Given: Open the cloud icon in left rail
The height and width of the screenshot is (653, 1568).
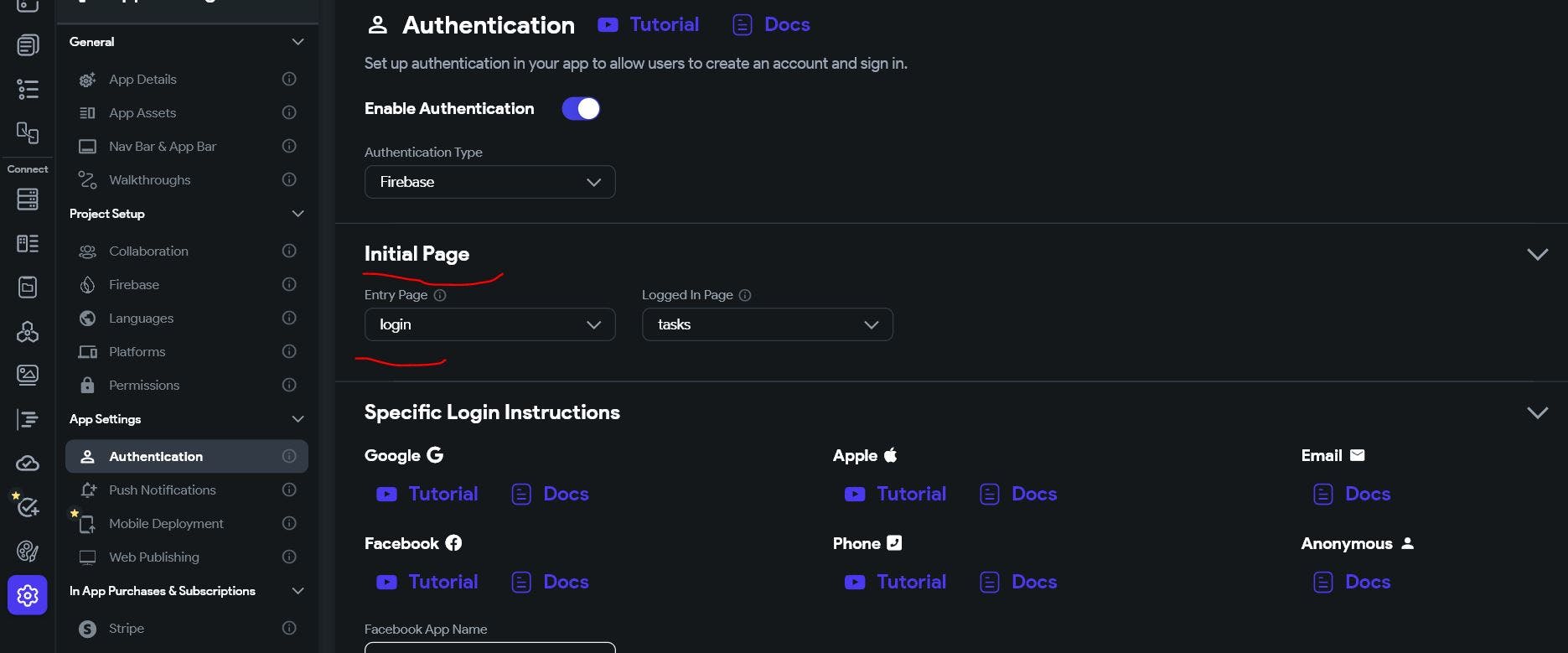Looking at the screenshot, I should (28, 464).
